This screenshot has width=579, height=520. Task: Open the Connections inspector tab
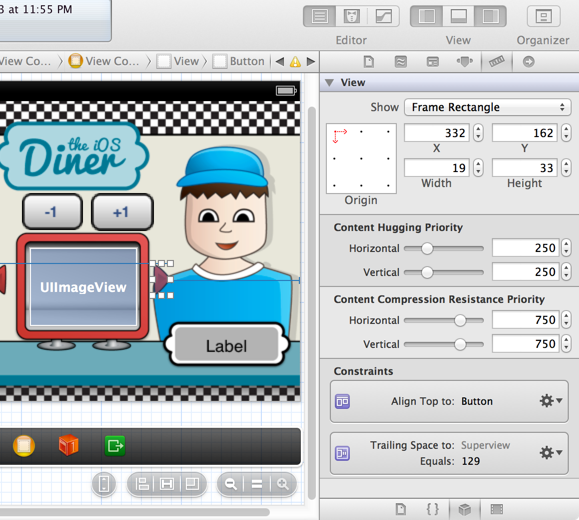pyautogui.click(x=528, y=61)
